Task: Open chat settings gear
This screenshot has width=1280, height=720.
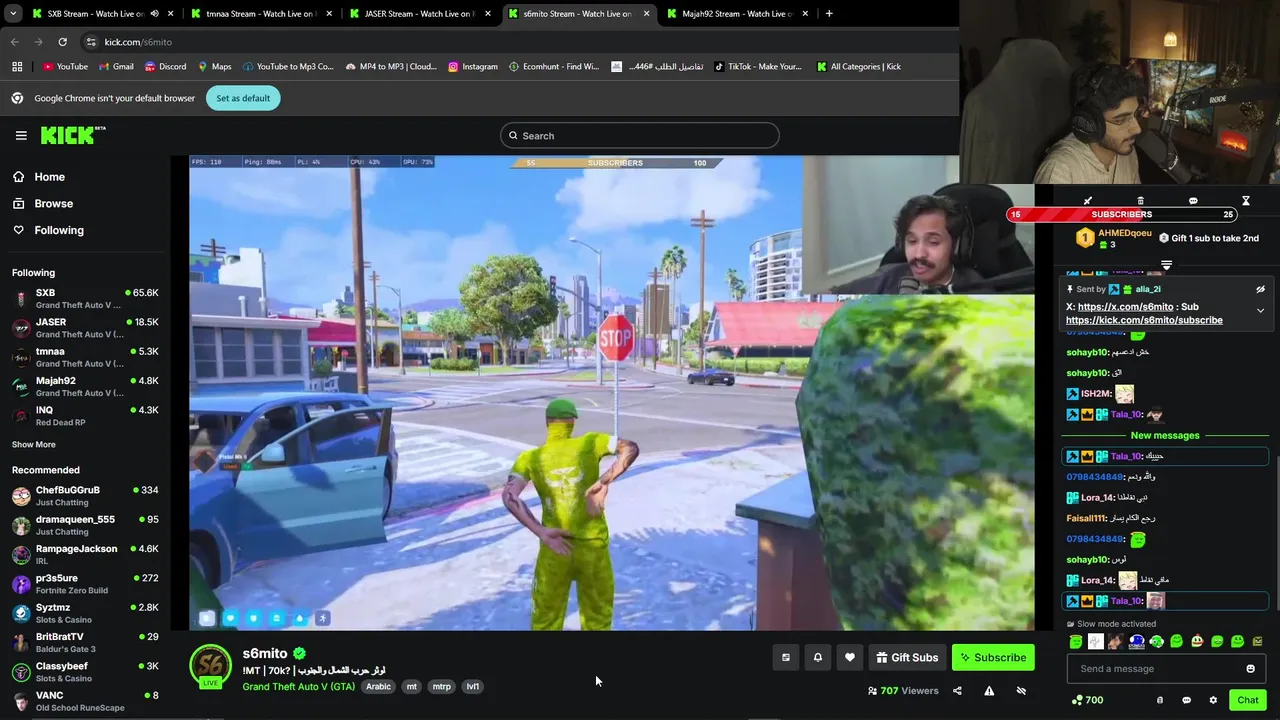Action: click(x=1213, y=700)
